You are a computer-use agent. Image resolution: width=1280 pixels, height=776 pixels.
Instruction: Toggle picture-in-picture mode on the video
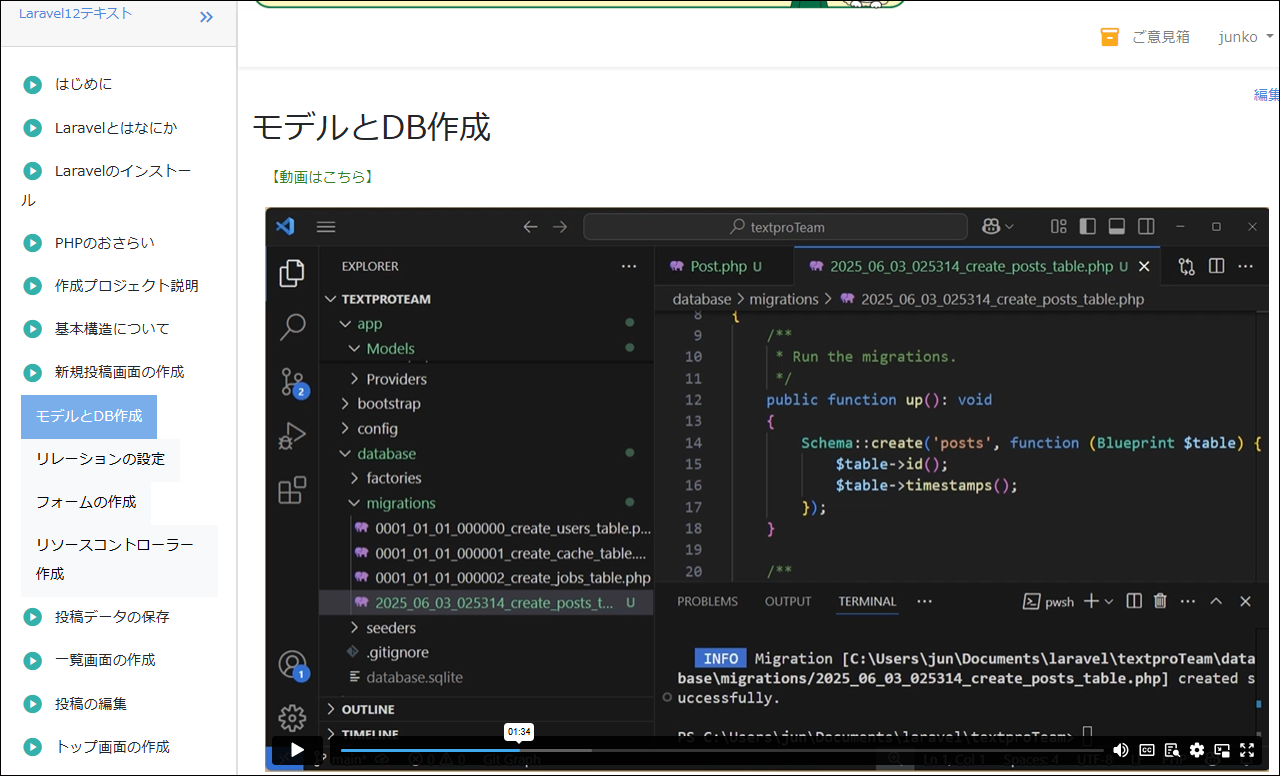1222,749
